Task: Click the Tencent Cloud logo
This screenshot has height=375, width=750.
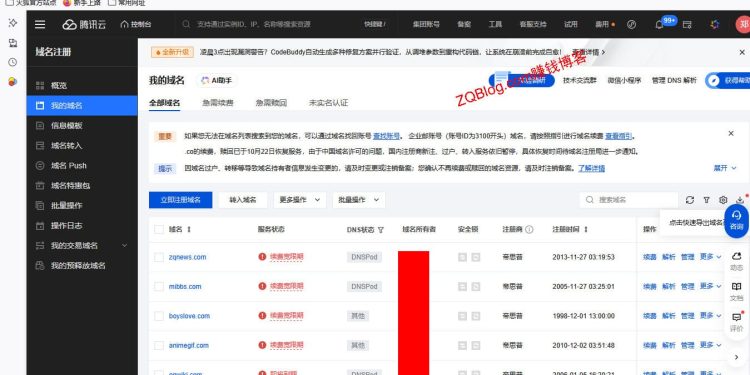Action: point(84,24)
